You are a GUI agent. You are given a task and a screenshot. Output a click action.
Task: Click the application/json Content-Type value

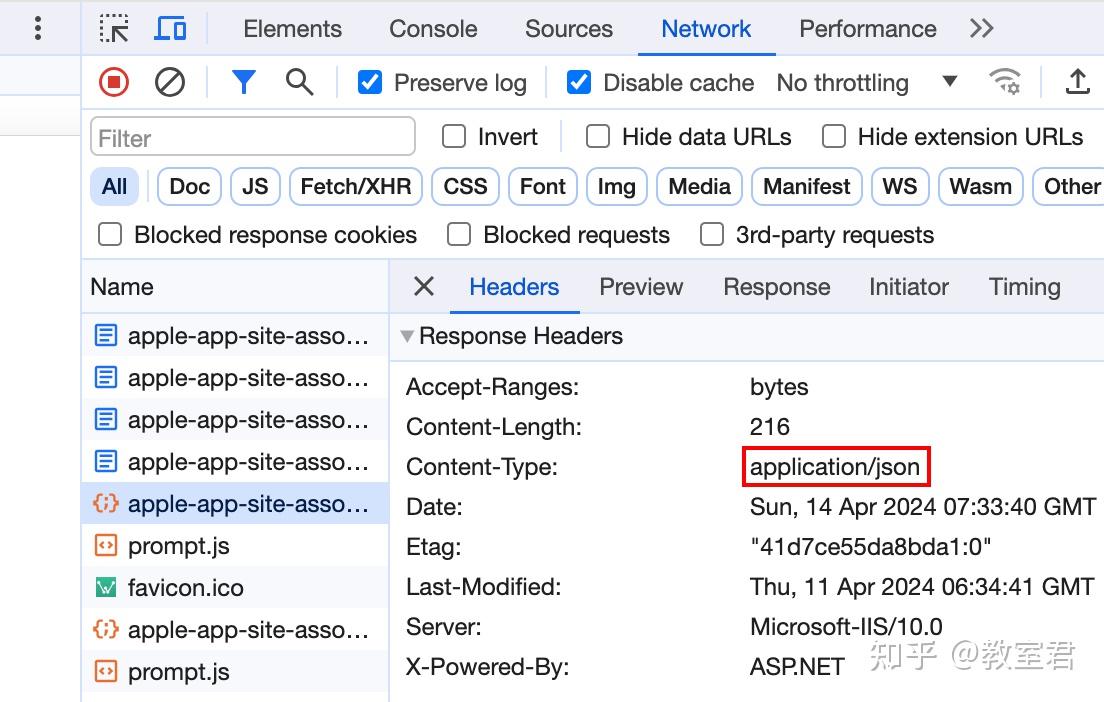tap(835, 467)
